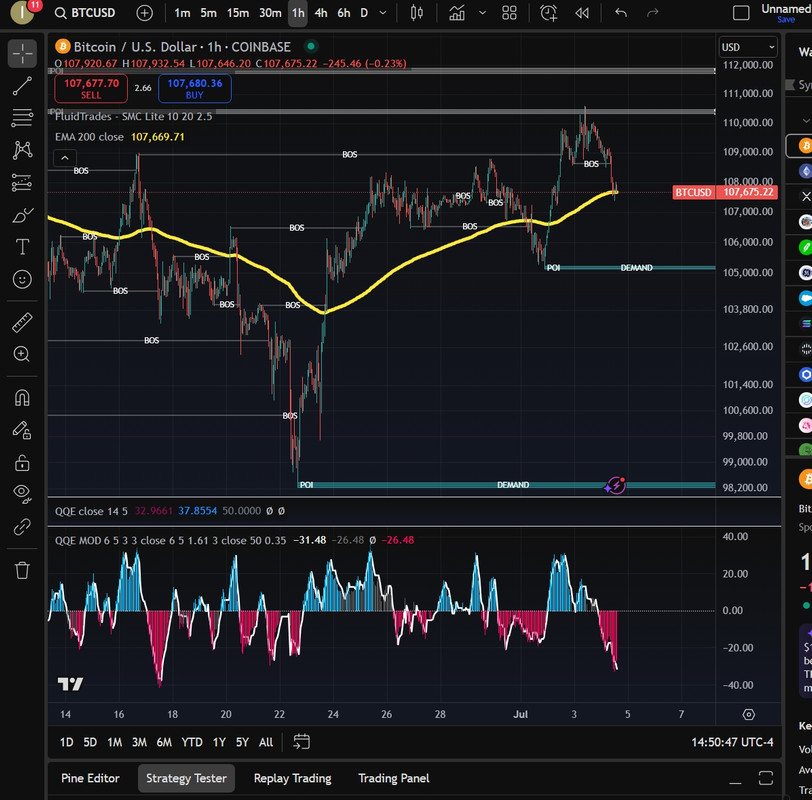The width and height of the screenshot is (812, 800).
Task: Create an alert with the clock icon
Action: click(549, 13)
